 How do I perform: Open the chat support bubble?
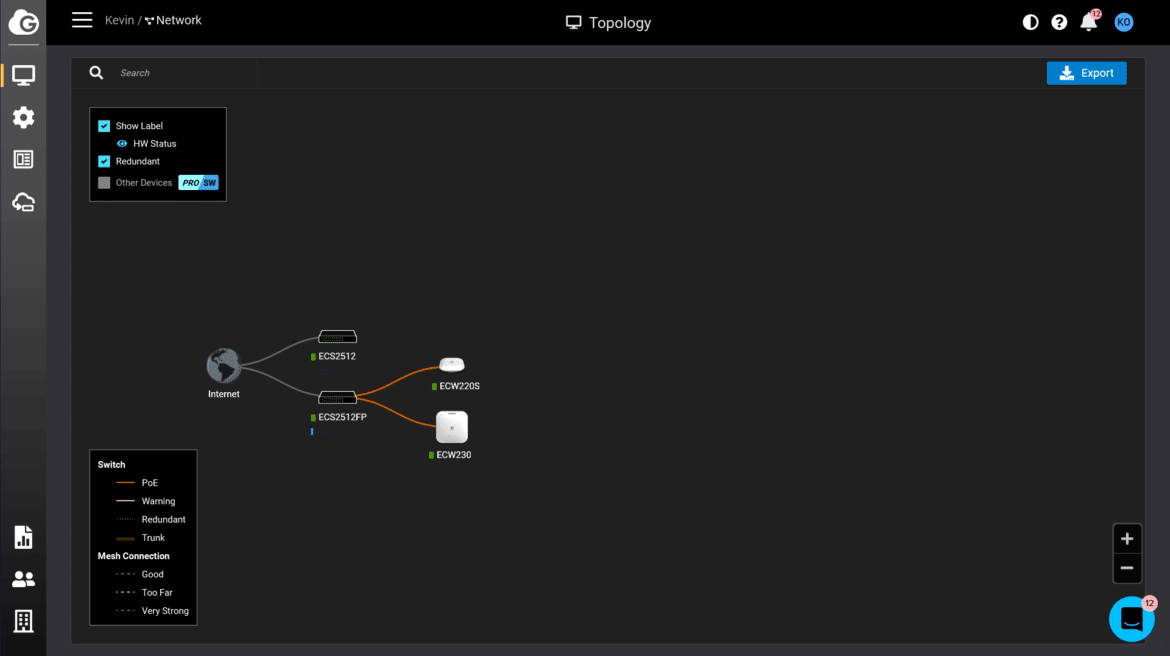pos(1132,619)
